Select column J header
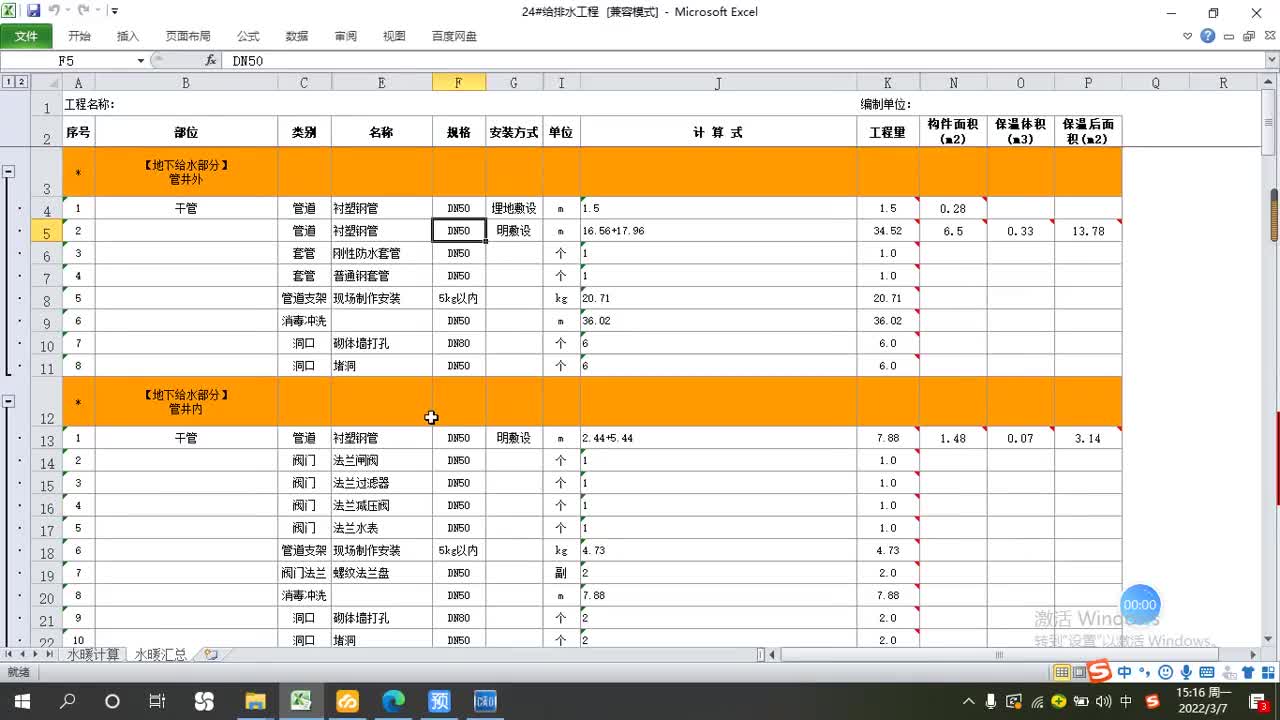Screen dimensions: 1280x720 718,83
